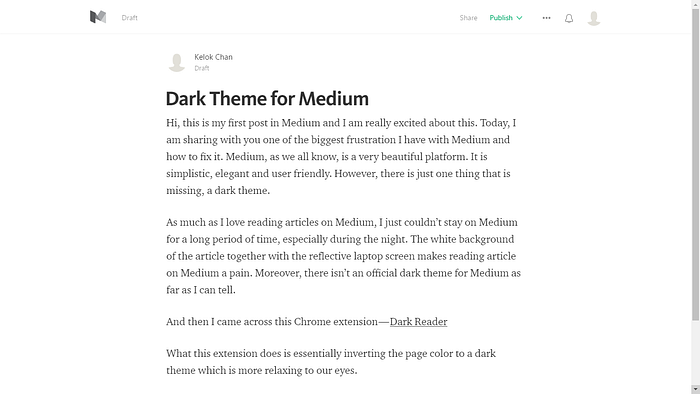Open the notifications bell icon

569,18
